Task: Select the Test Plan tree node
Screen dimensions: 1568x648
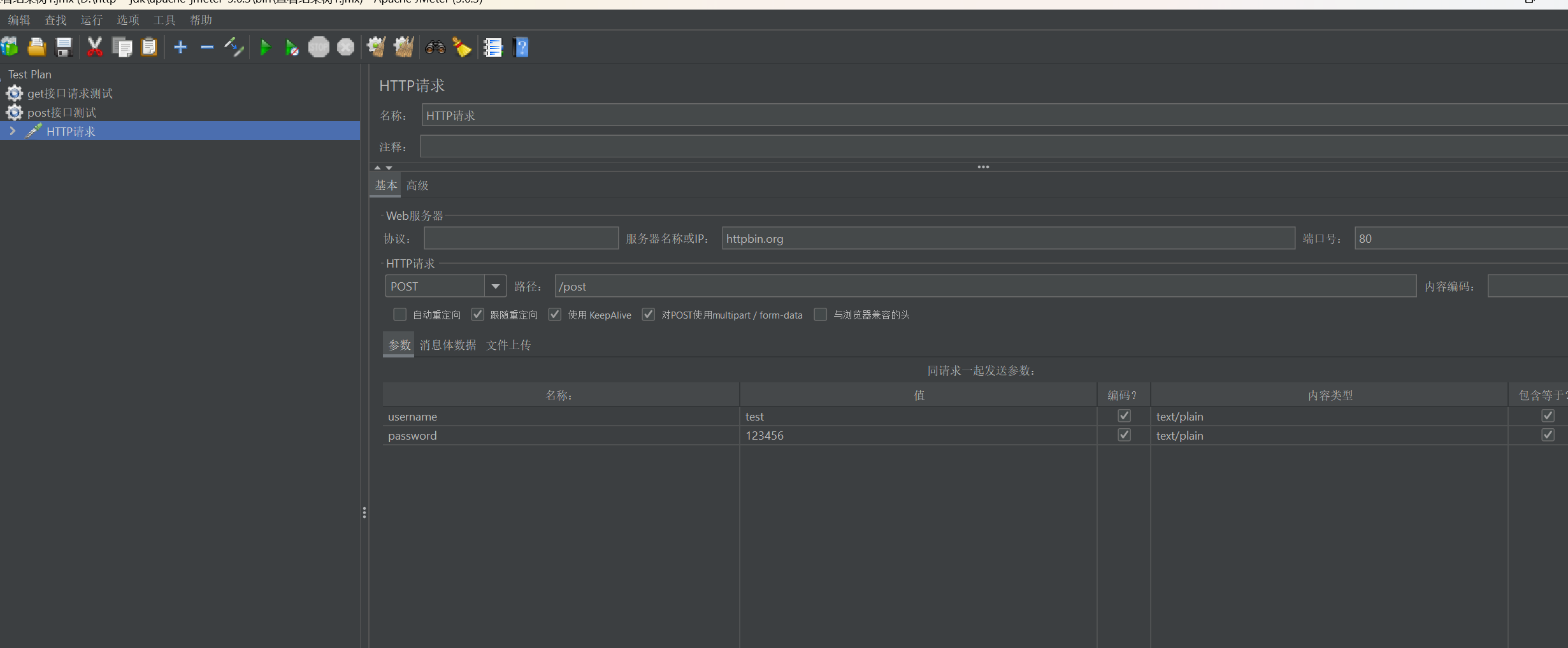Action: (30, 75)
